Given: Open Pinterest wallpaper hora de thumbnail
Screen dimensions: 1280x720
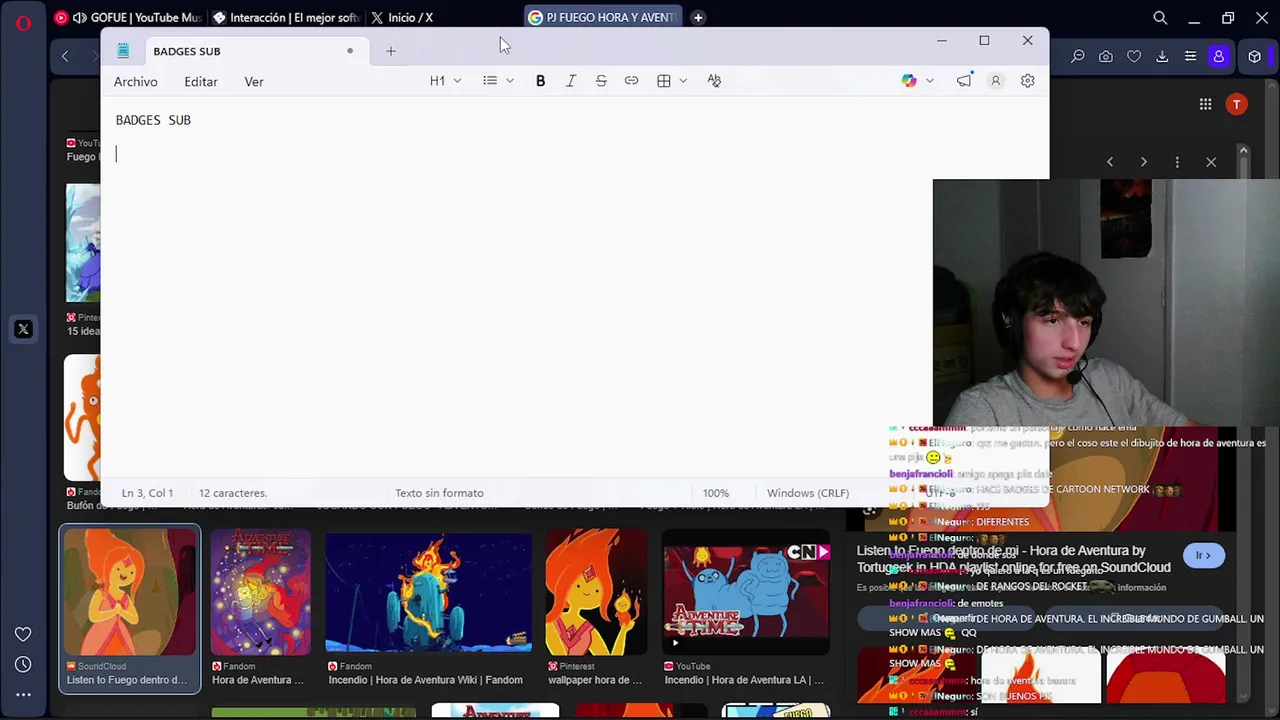Looking at the screenshot, I should pyautogui.click(x=596, y=592).
